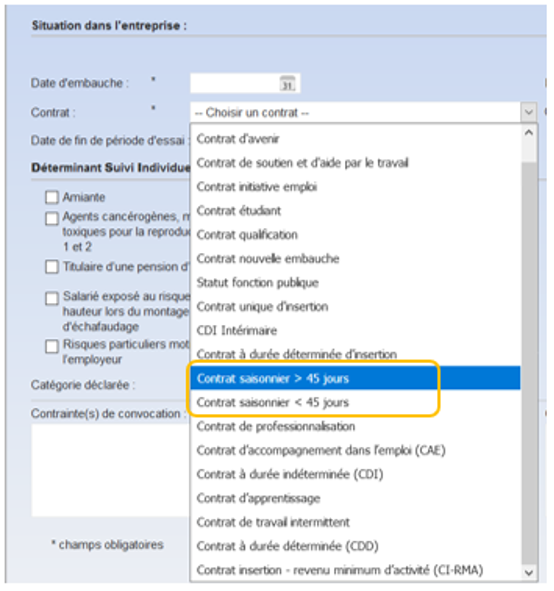
Task: Enable Titulaire d'une pension checkbox
Action: coord(52,267)
